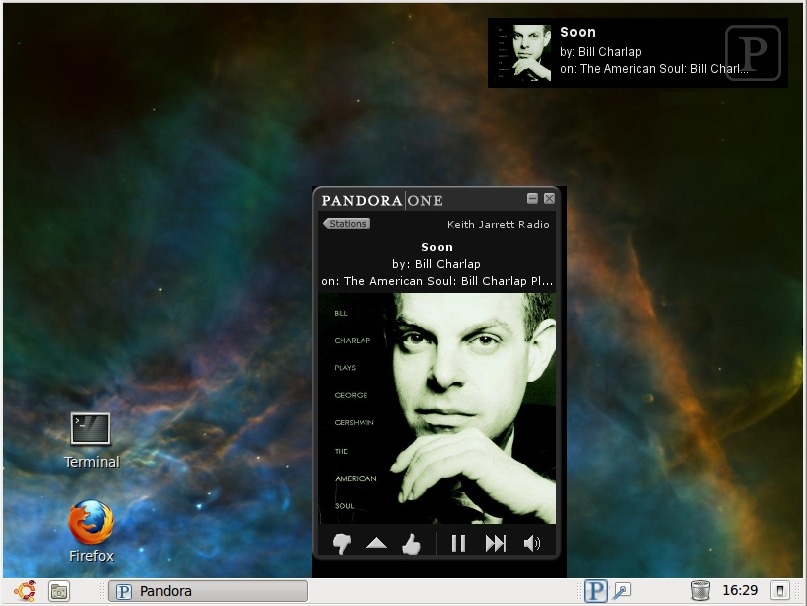Click the notification's album line 'on: The American Soul: Bill Charl...'
807x606 pixels.
654,69
